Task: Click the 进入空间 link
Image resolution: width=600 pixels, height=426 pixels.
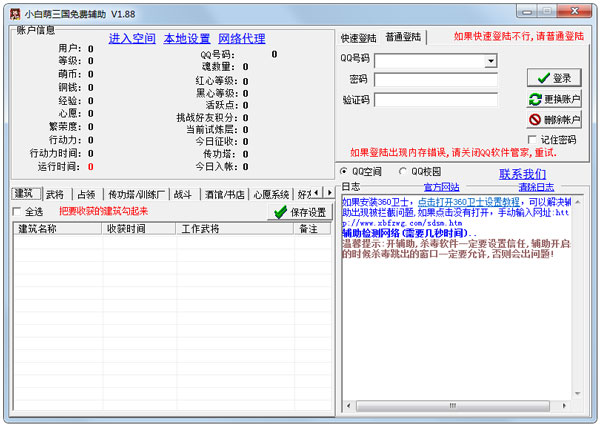Action: pos(132,39)
